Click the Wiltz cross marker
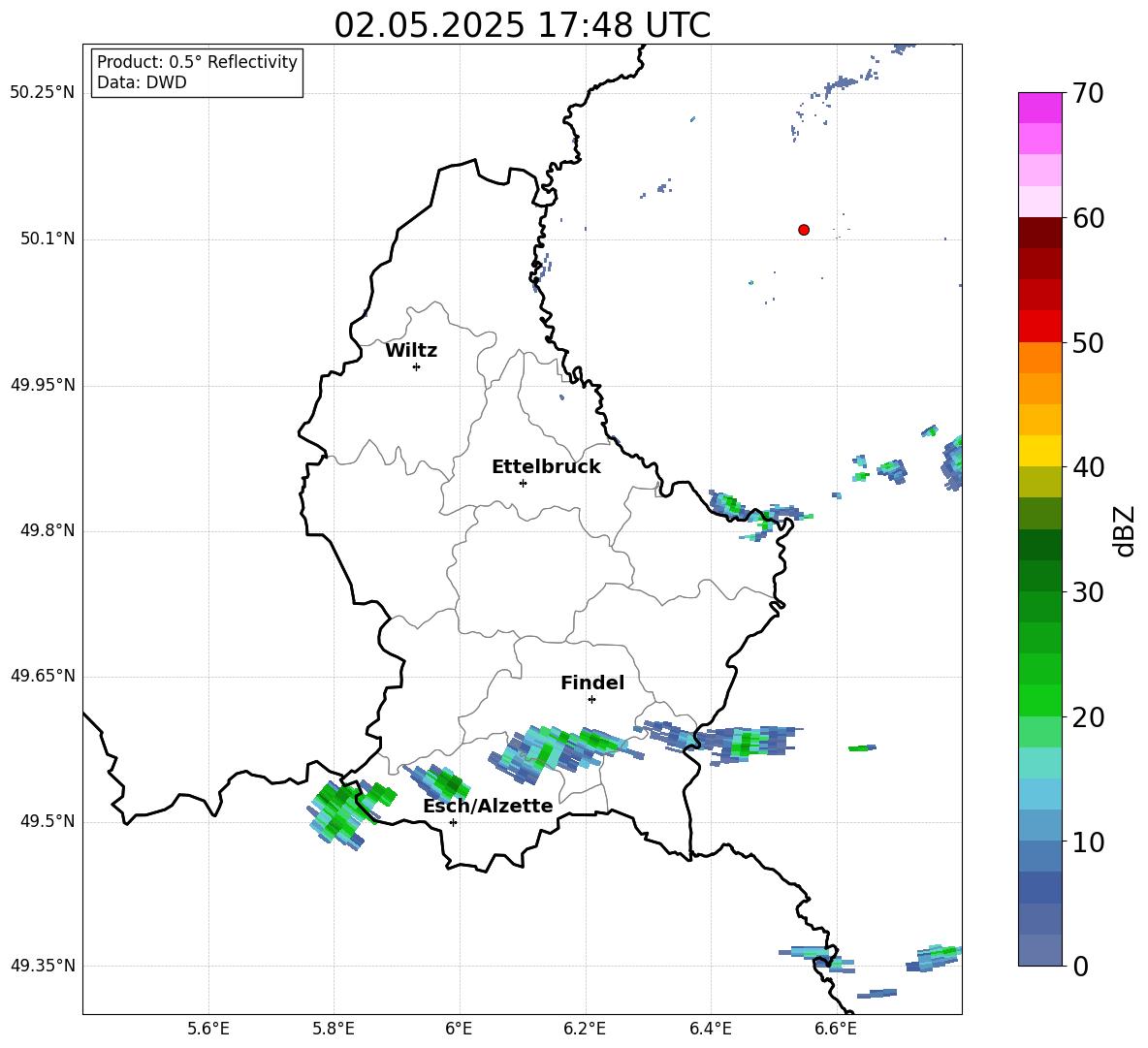1148x1048 pixels. point(417,366)
